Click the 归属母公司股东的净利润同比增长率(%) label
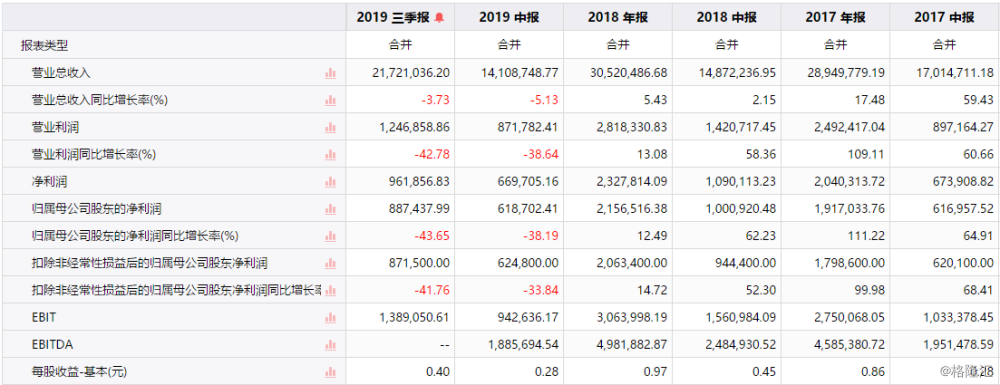Image resolution: width=1000 pixels, height=385 pixels. 135,236
